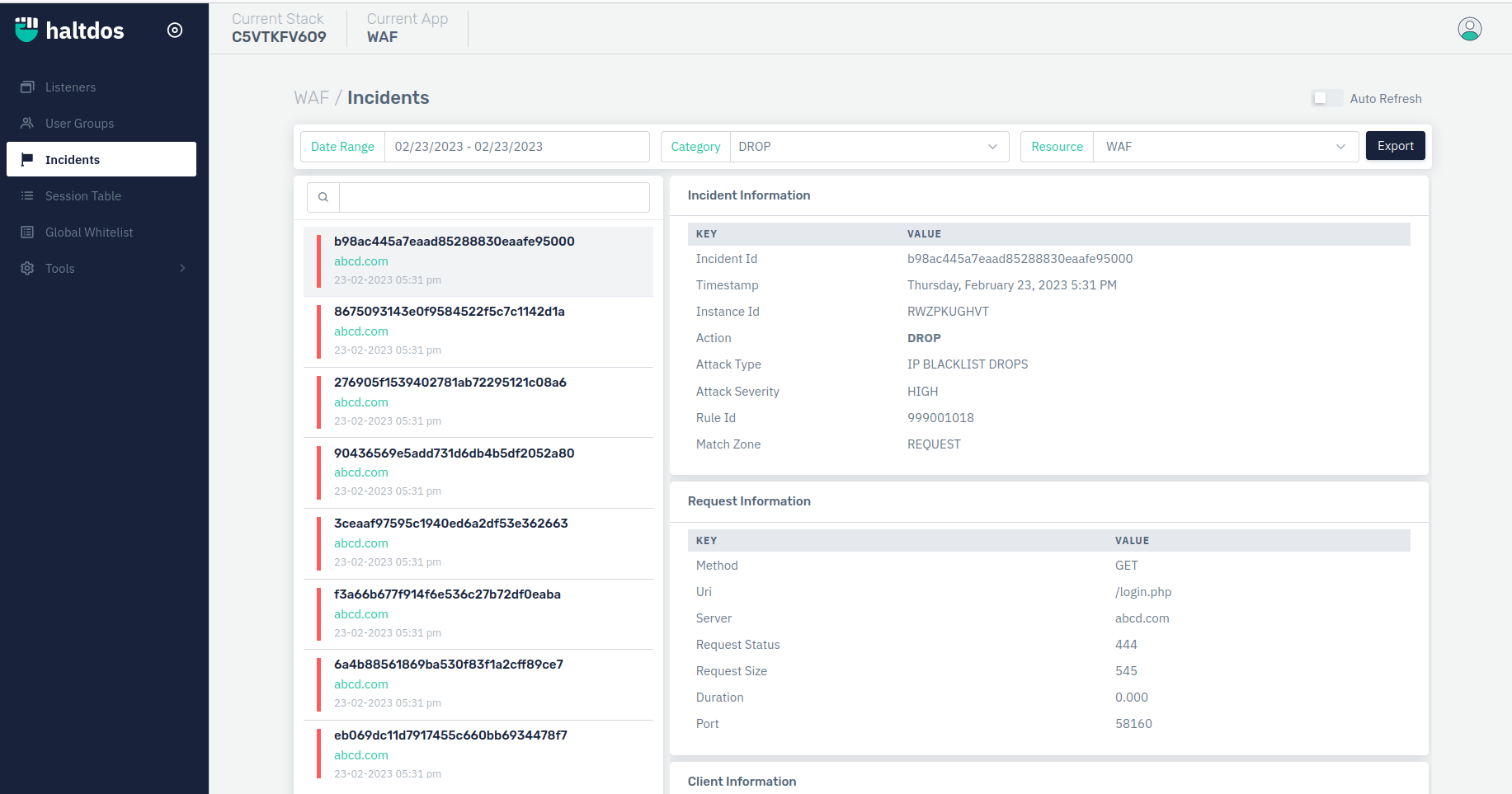
Task: Click Attack Severity value HIGH
Action: pos(922,392)
